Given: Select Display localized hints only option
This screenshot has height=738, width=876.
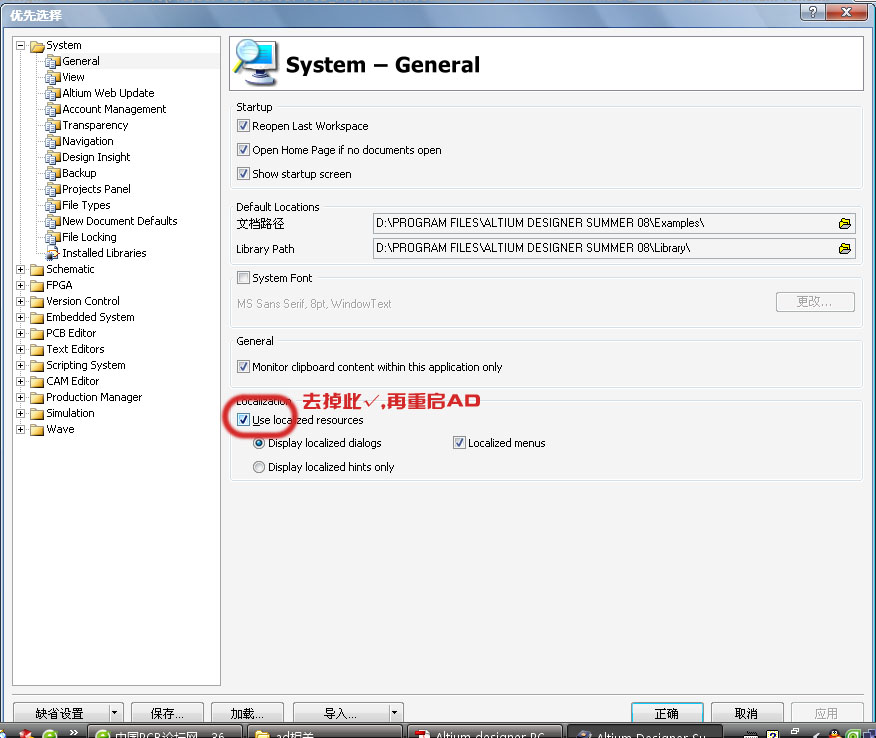Looking at the screenshot, I should [259, 467].
